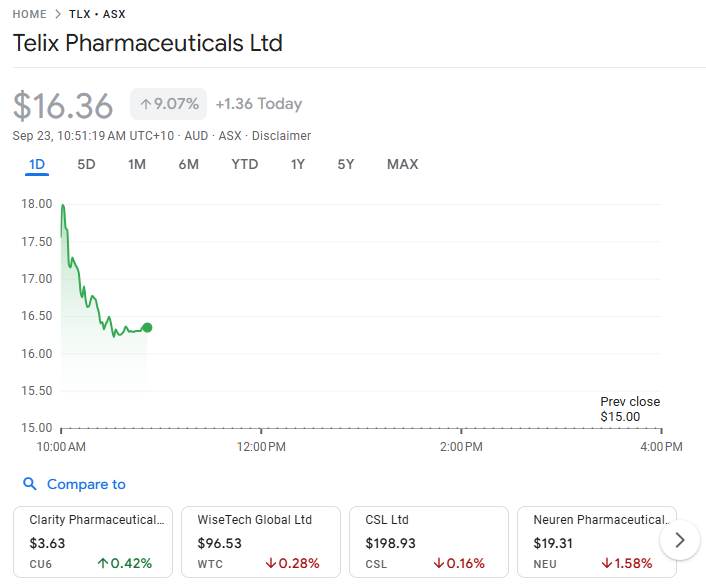Open the WiseTech Global Ltd card

coord(261,541)
